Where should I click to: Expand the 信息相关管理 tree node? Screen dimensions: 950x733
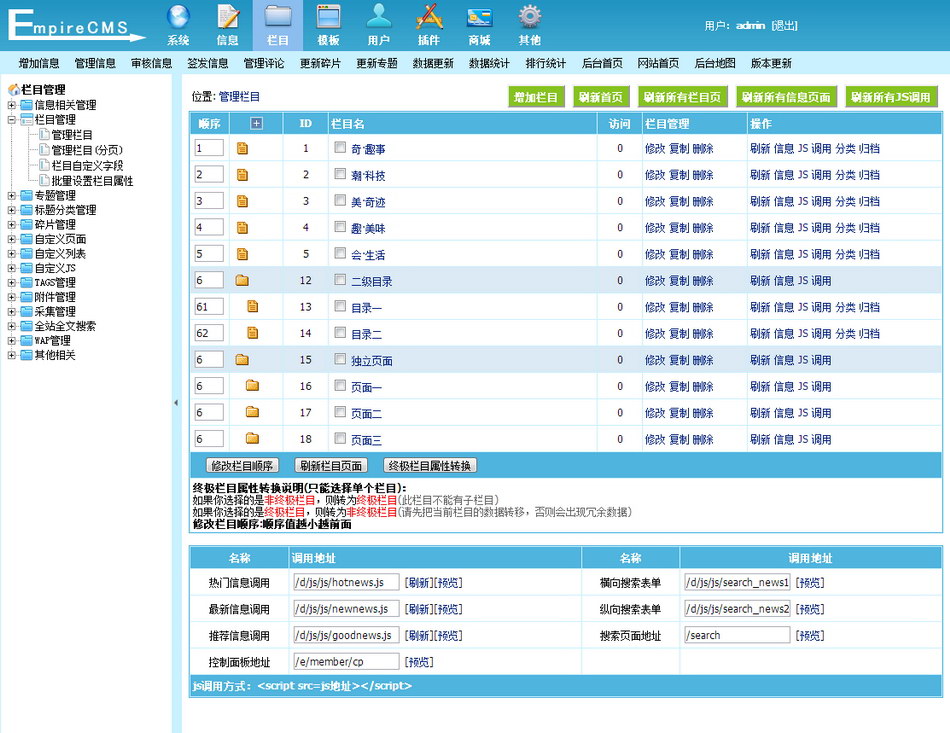pyautogui.click(x=12, y=105)
